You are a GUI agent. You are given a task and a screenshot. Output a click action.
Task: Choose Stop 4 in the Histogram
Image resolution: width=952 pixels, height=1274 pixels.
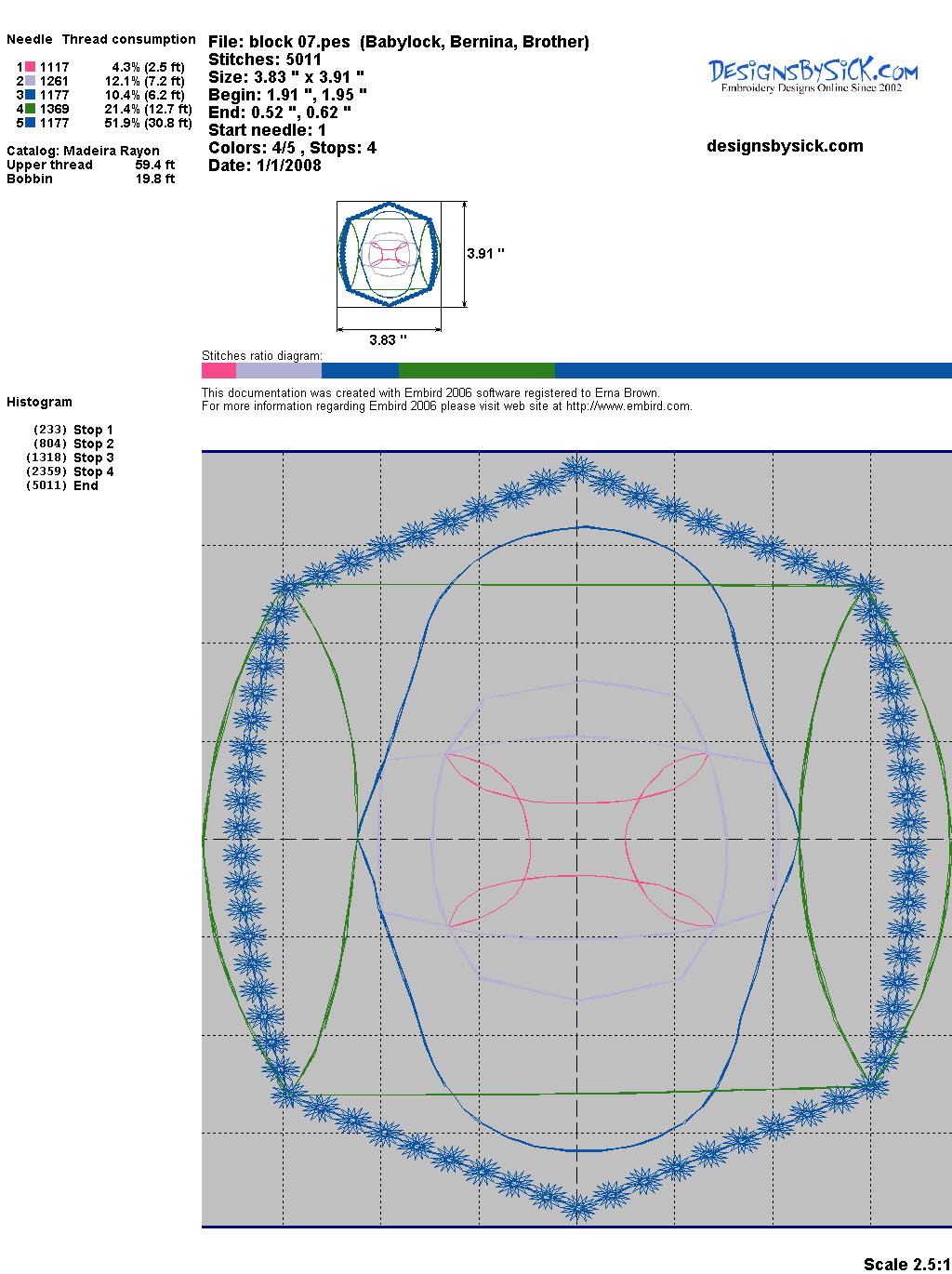[93, 471]
